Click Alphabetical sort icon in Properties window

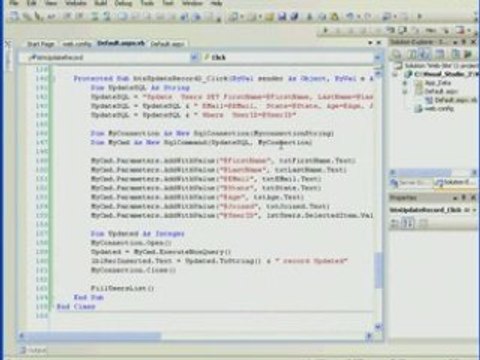pyautogui.click(x=408, y=224)
